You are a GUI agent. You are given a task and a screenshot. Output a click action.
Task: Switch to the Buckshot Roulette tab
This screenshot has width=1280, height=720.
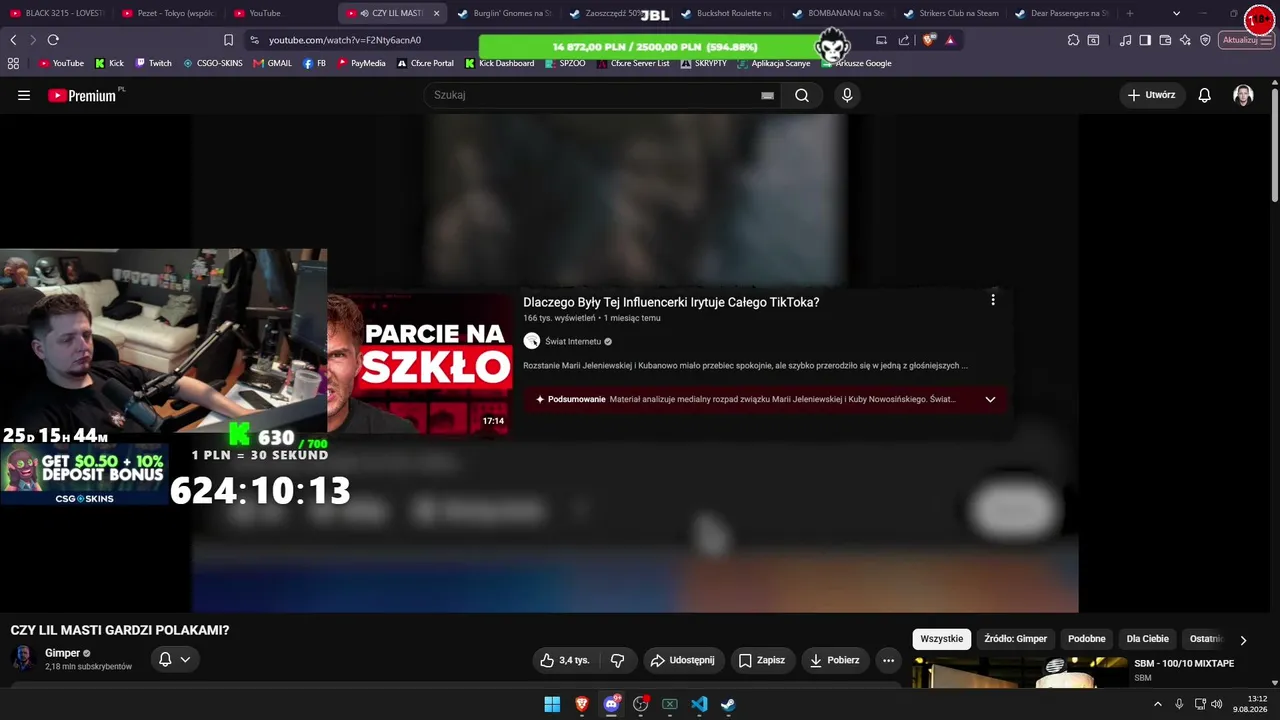click(x=728, y=13)
